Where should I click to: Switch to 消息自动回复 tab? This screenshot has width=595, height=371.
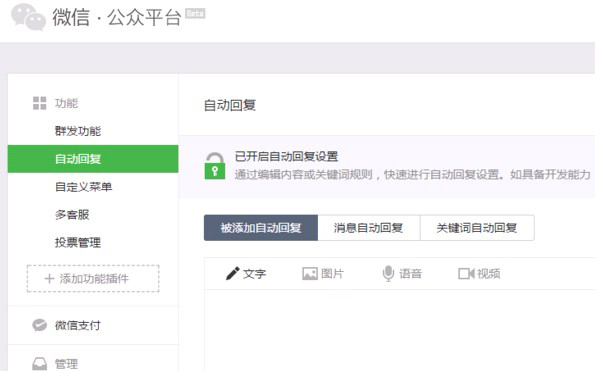368,228
